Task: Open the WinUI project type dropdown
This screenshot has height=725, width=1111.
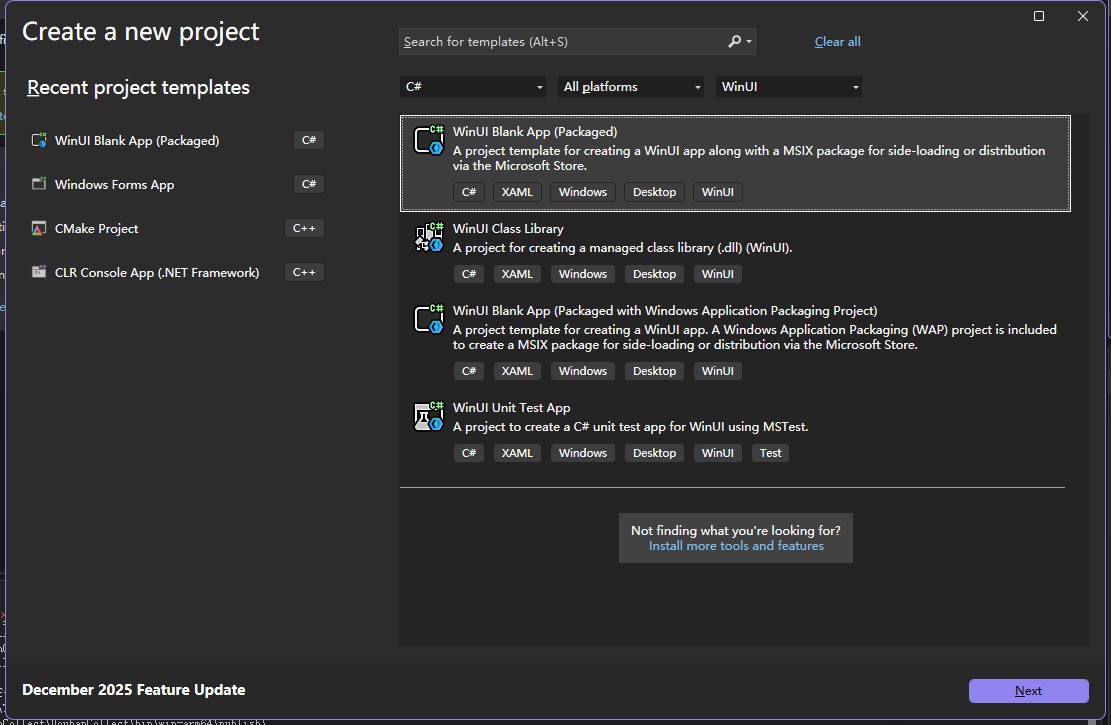Action: (789, 87)
